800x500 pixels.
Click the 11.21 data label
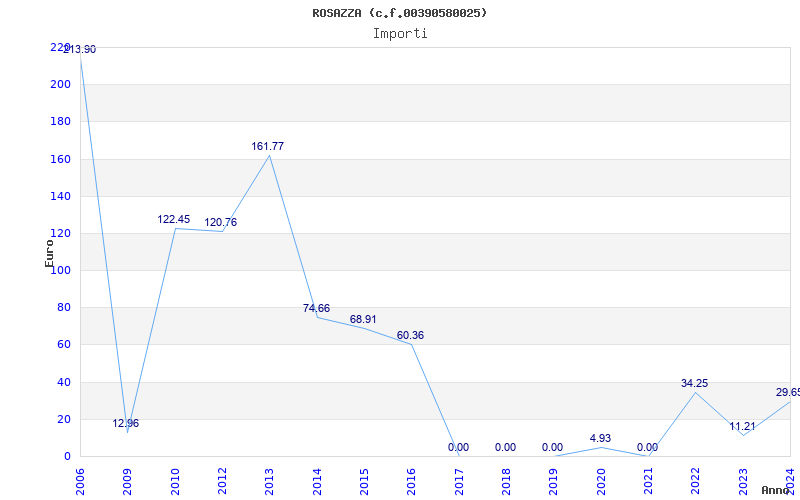pyautogui.click(x=742, y=427)
